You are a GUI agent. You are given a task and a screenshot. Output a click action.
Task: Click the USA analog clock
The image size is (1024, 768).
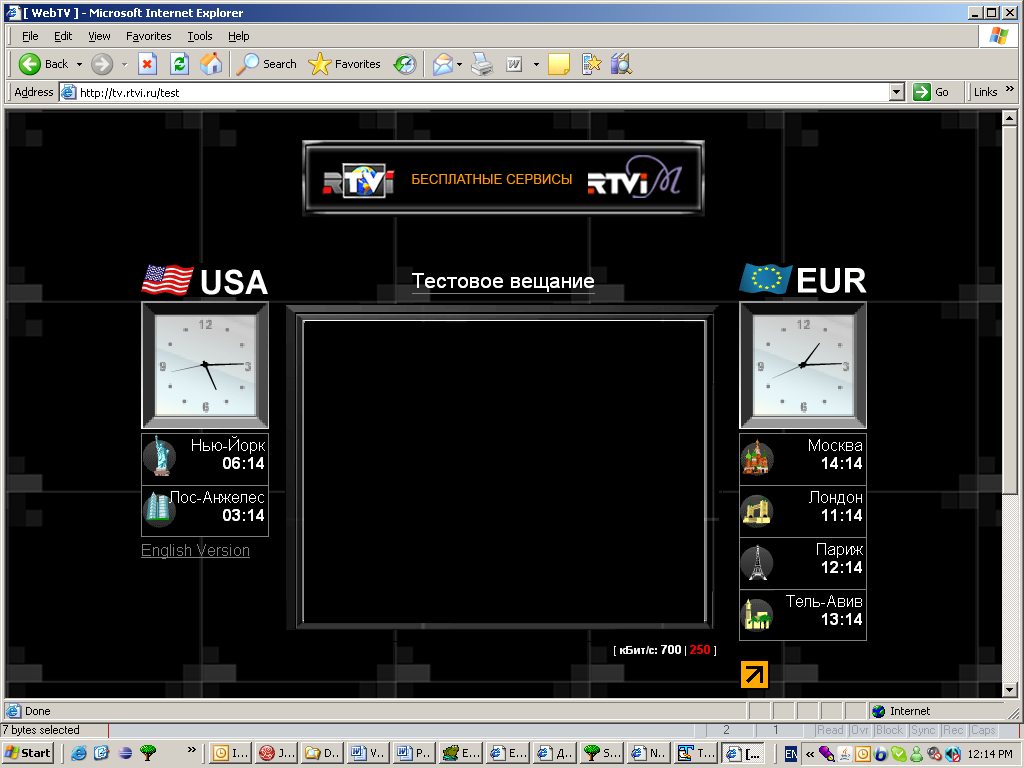pyautogui.click(x=205, y=365)
